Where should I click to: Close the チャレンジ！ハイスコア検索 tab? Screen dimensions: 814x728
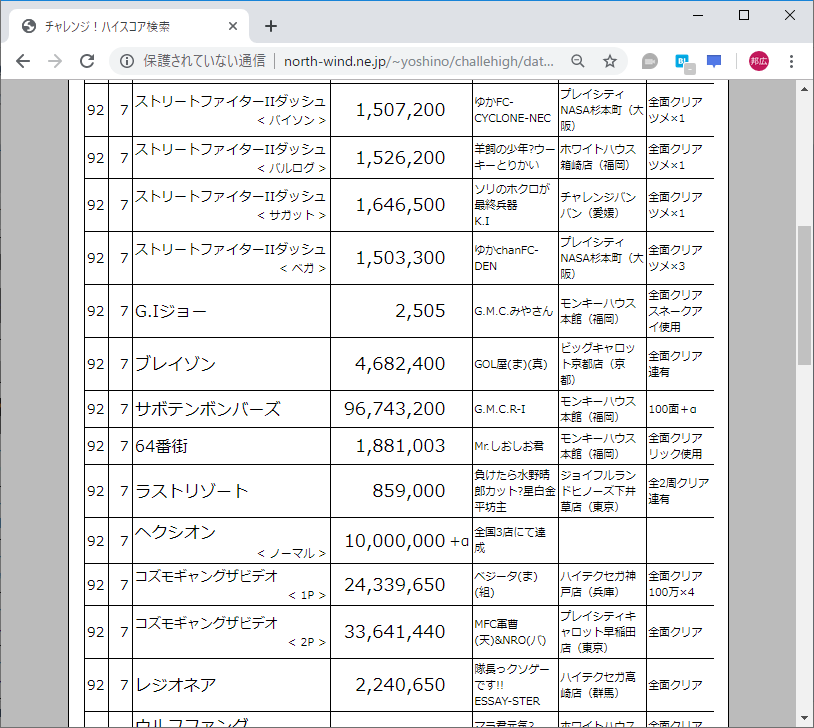(233, 26)
